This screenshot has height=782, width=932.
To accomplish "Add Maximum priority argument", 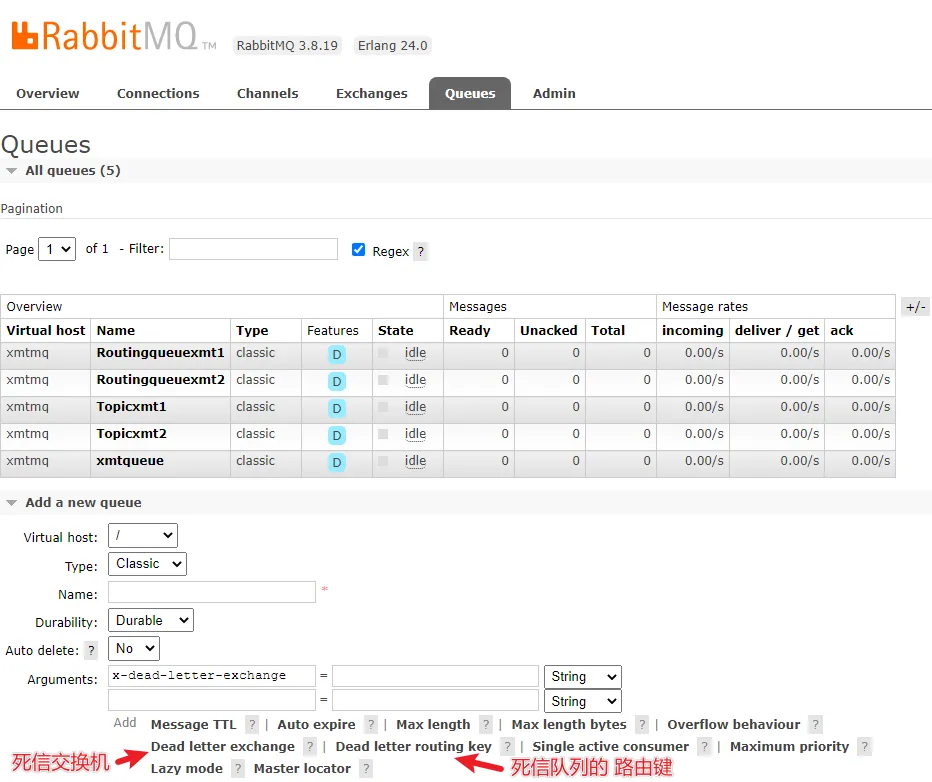I will click(x=789, y=746).
